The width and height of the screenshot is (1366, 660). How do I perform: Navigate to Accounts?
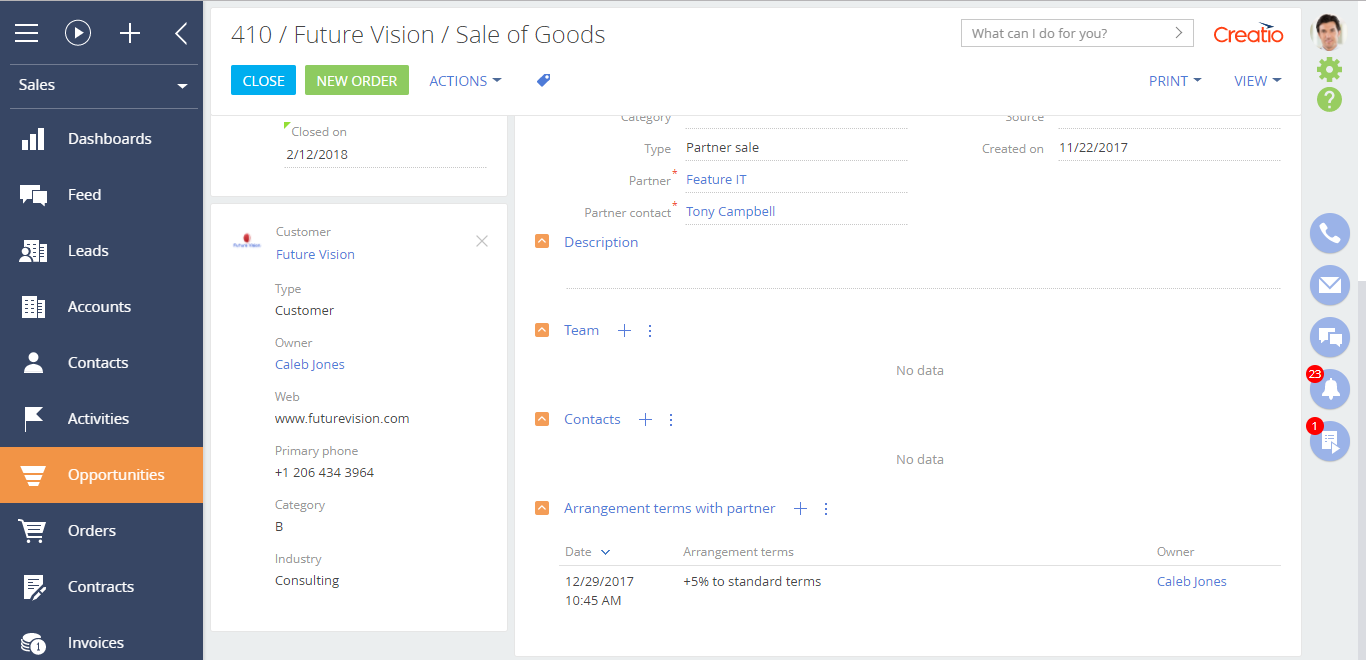click(x=101, y=307)
